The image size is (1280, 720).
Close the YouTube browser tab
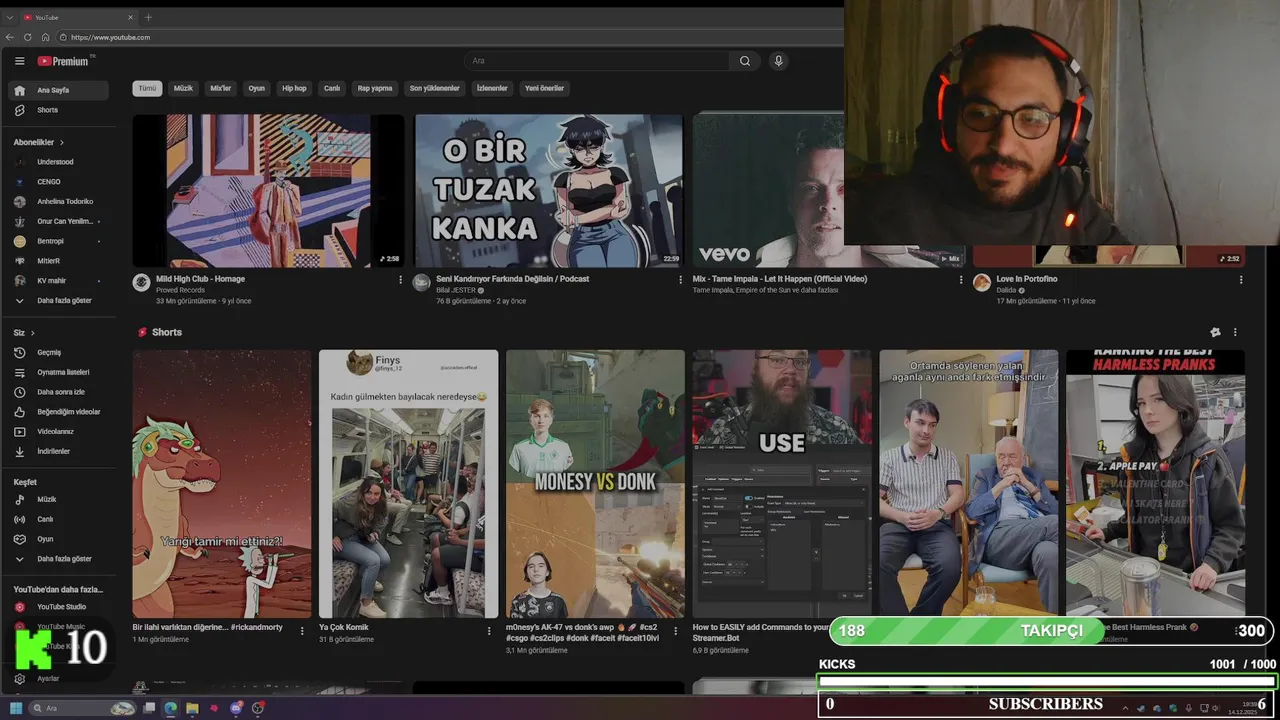130,17
